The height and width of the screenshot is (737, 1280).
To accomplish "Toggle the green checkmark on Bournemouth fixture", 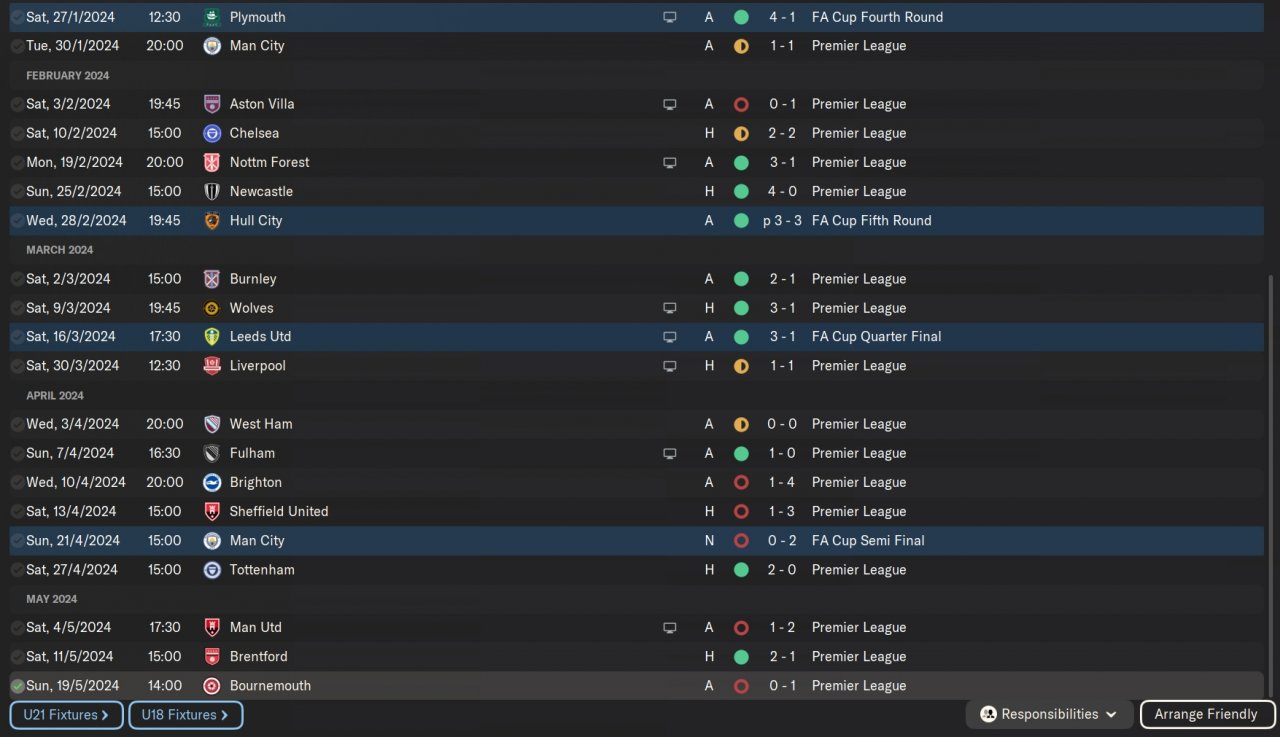I will click(17, 686).
